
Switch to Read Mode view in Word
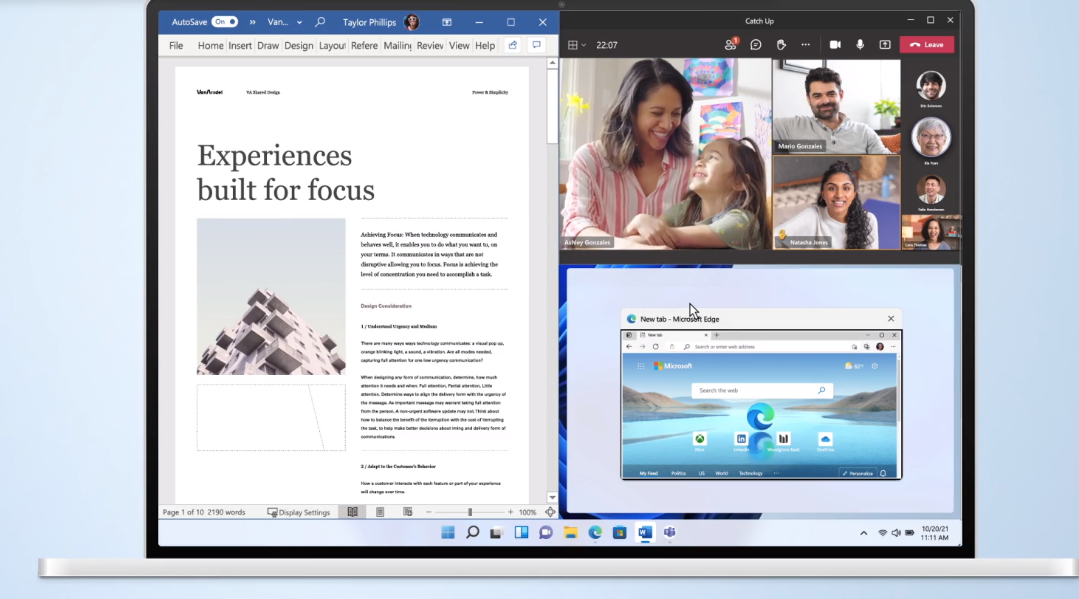pos(352,512)
